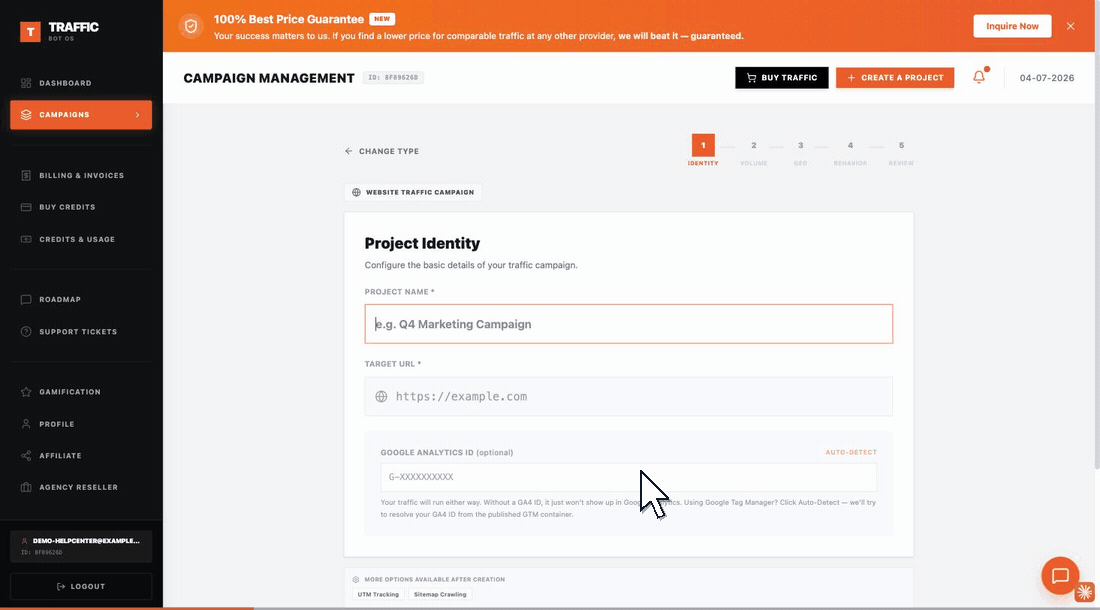Click the Dashboard grid icon

[26, 83]
